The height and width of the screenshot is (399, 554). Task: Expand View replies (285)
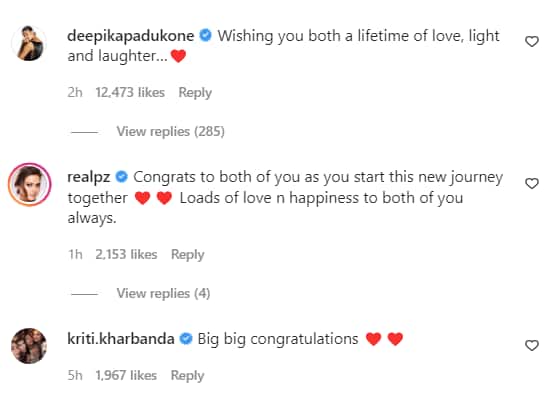point(170,131)
